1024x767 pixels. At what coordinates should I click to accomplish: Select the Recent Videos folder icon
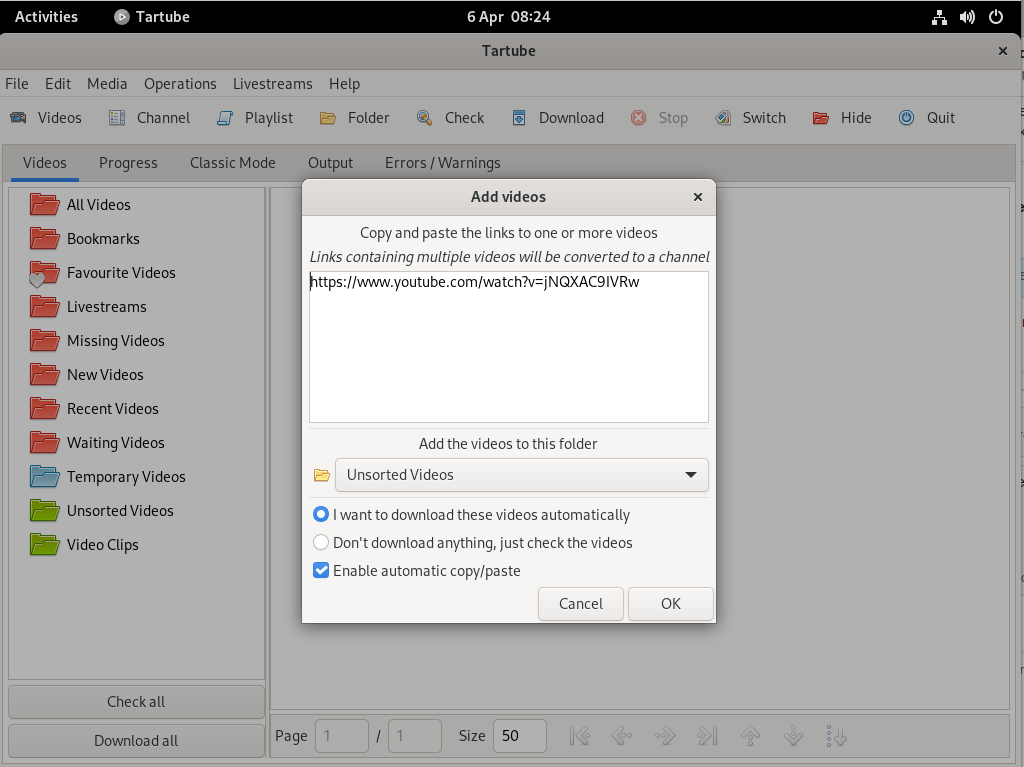pyautogui.click(x=44, y=408)
